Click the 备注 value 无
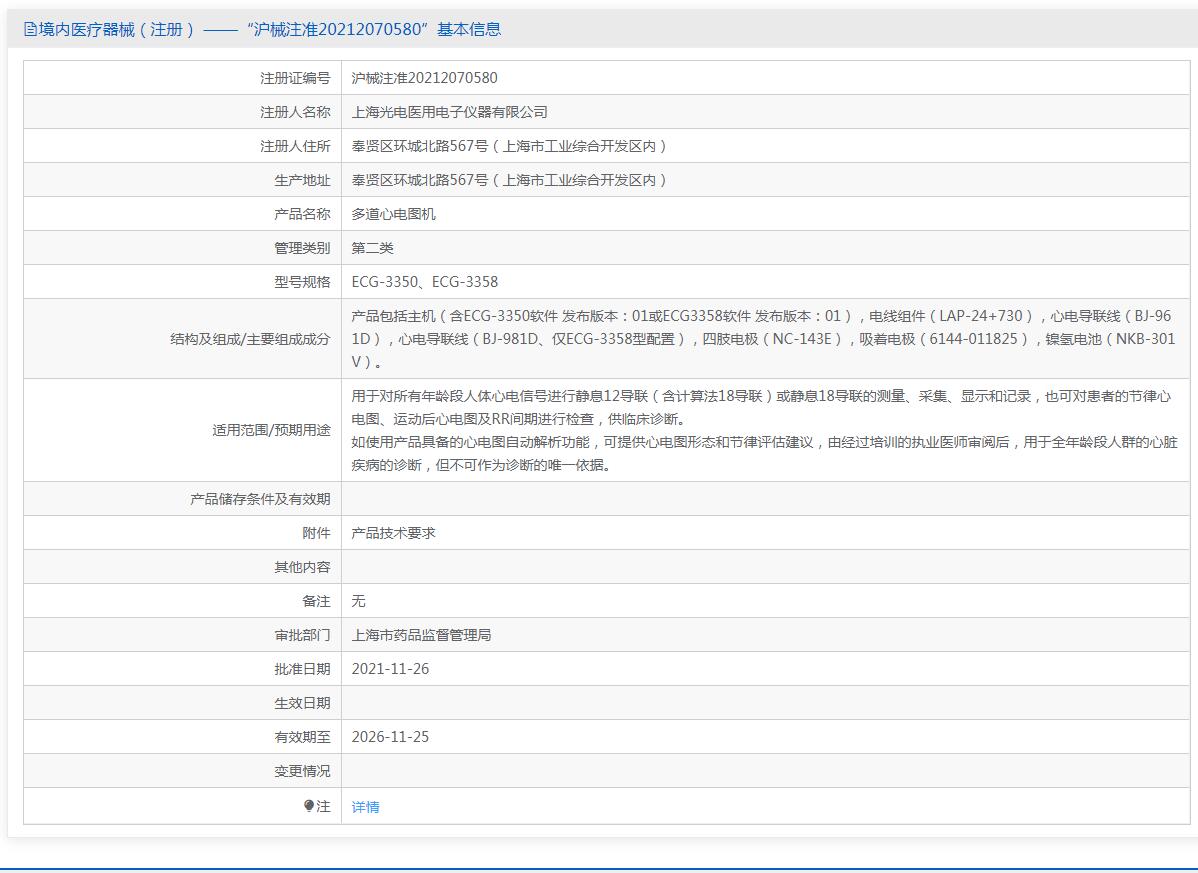This screenshot has height=873, width=1198. coord(358,601)
